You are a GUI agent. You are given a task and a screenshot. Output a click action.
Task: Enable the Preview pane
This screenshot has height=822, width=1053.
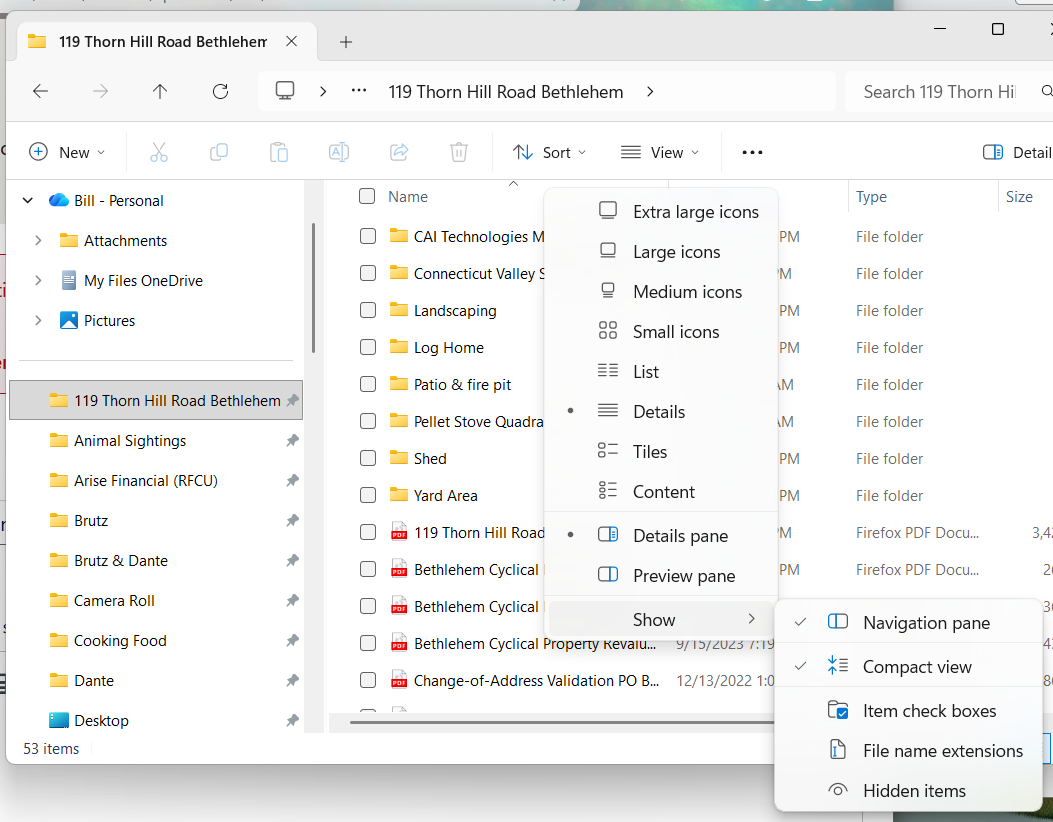point(661,576)
